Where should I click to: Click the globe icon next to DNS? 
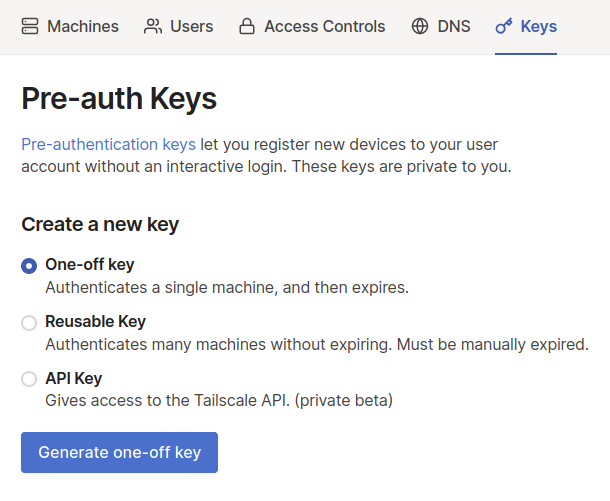pos(420,27)
